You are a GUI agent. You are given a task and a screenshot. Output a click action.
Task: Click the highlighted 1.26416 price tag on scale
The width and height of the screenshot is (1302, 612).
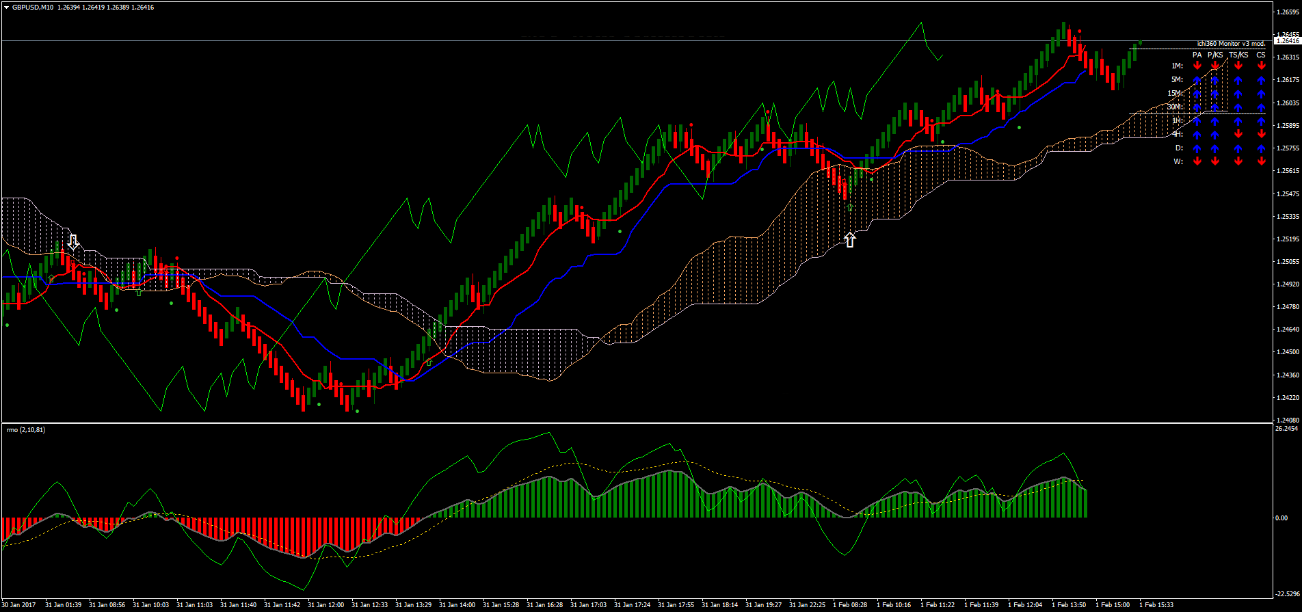1286,41
